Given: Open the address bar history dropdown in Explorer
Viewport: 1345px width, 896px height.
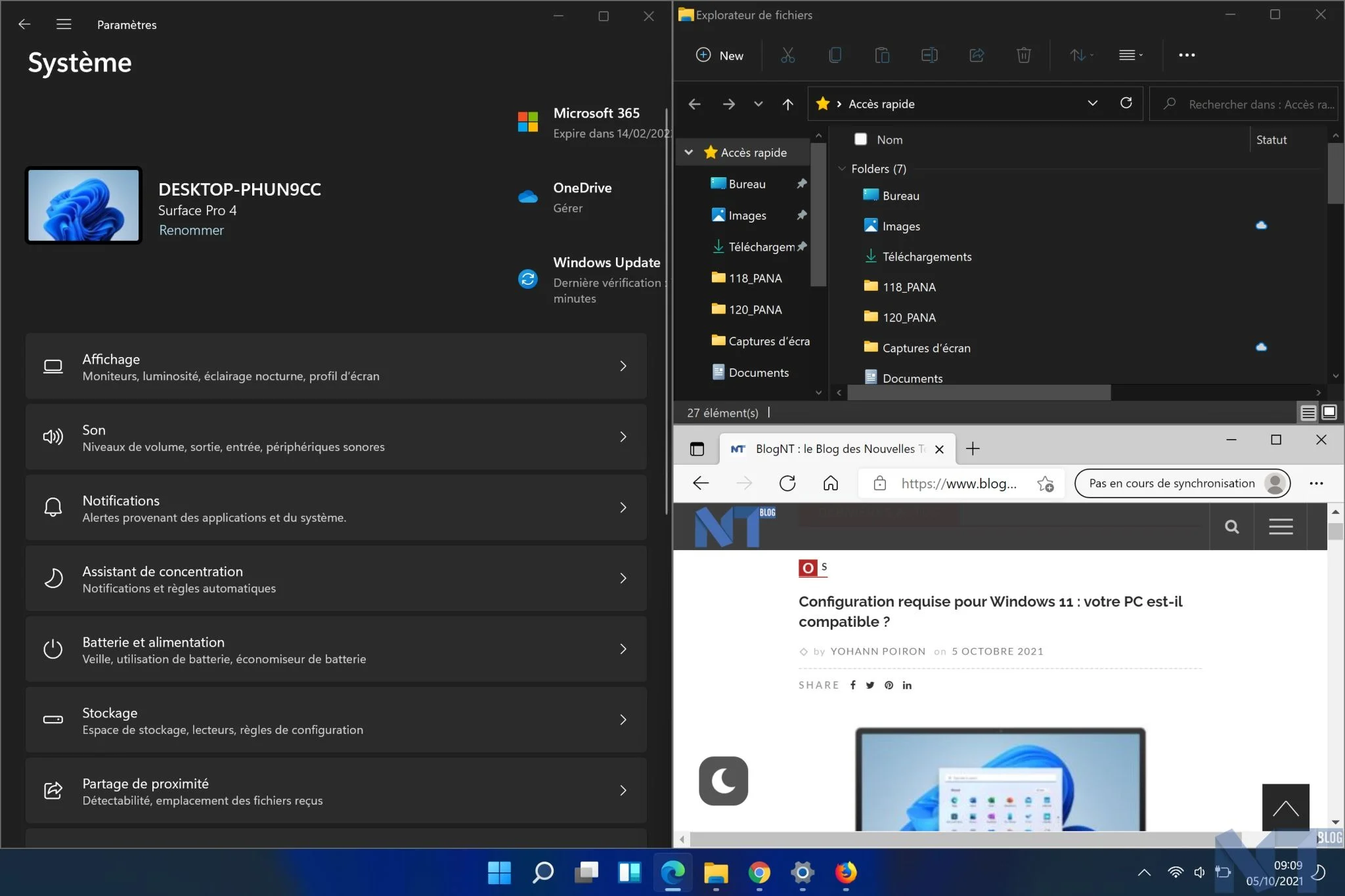Looking at the screenshot, I should pyautogui.click(x=1092, y=103).
